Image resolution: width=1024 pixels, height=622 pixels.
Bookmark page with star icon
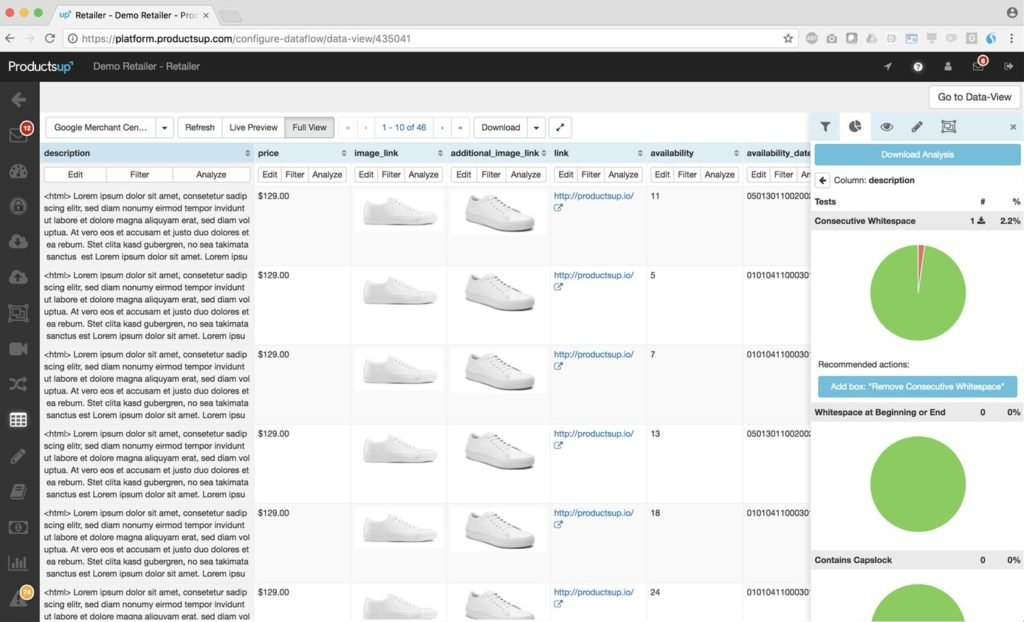coord(788,39)
